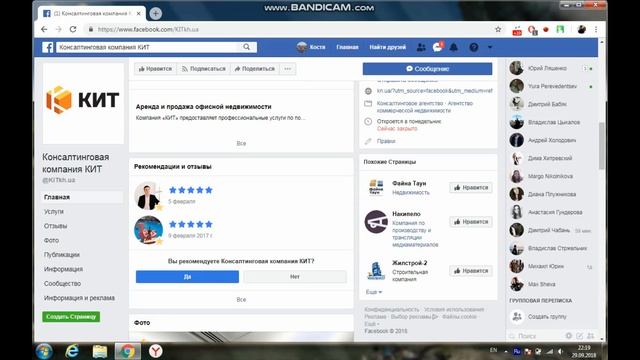640x360 pixels.
Task: Click Подписаться to follow the page
Action: coord(204,69)
